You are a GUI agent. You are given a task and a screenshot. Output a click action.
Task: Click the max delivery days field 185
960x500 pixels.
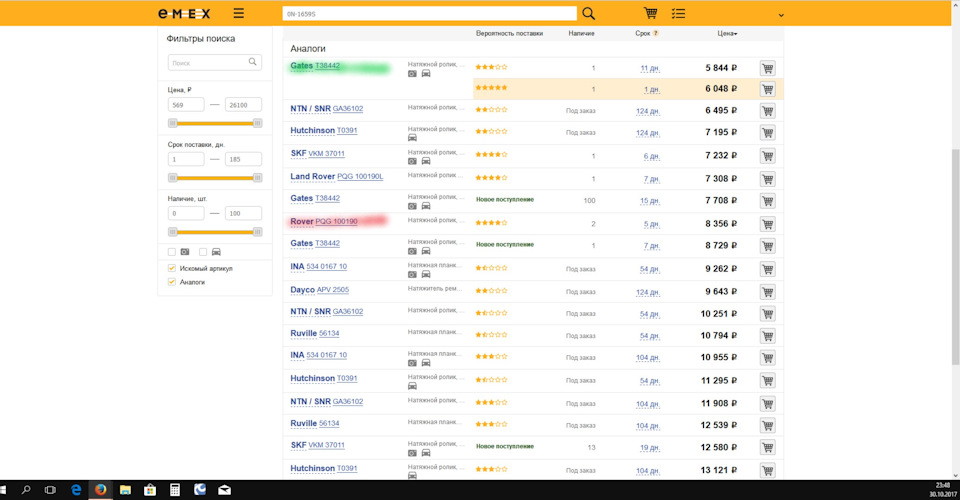pyautogui.click(x=243, y=159)
